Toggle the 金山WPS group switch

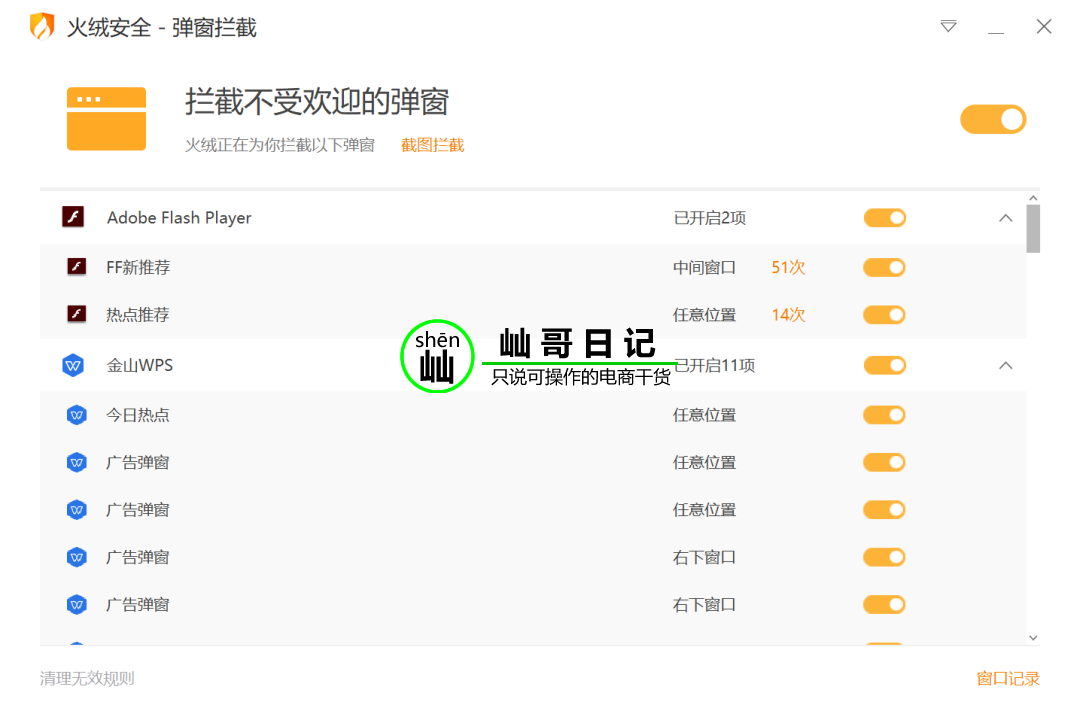[x=885, y=365]
